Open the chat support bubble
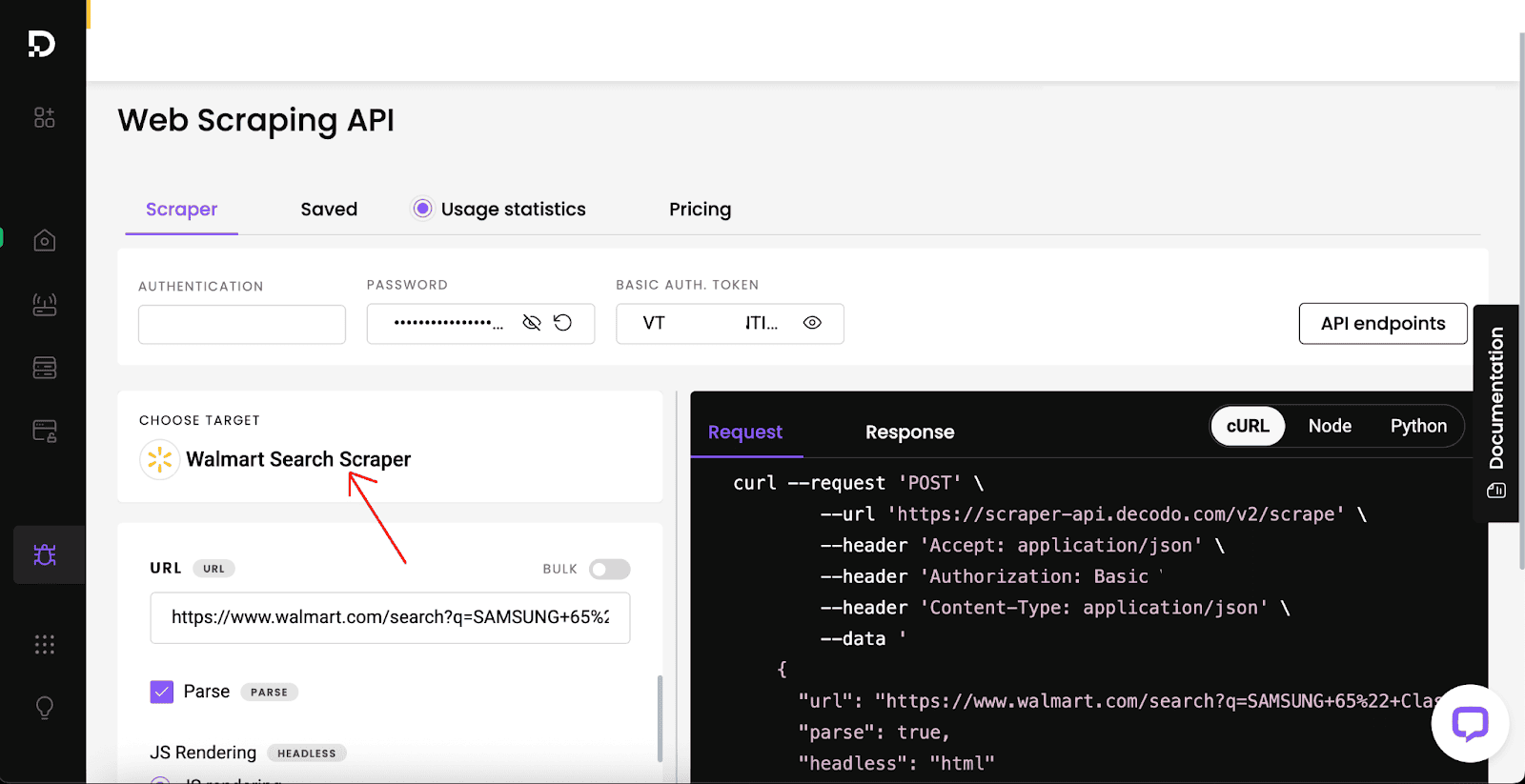Image resolution: width=1525 pixels, height=784 pixels. [1470, 723]
